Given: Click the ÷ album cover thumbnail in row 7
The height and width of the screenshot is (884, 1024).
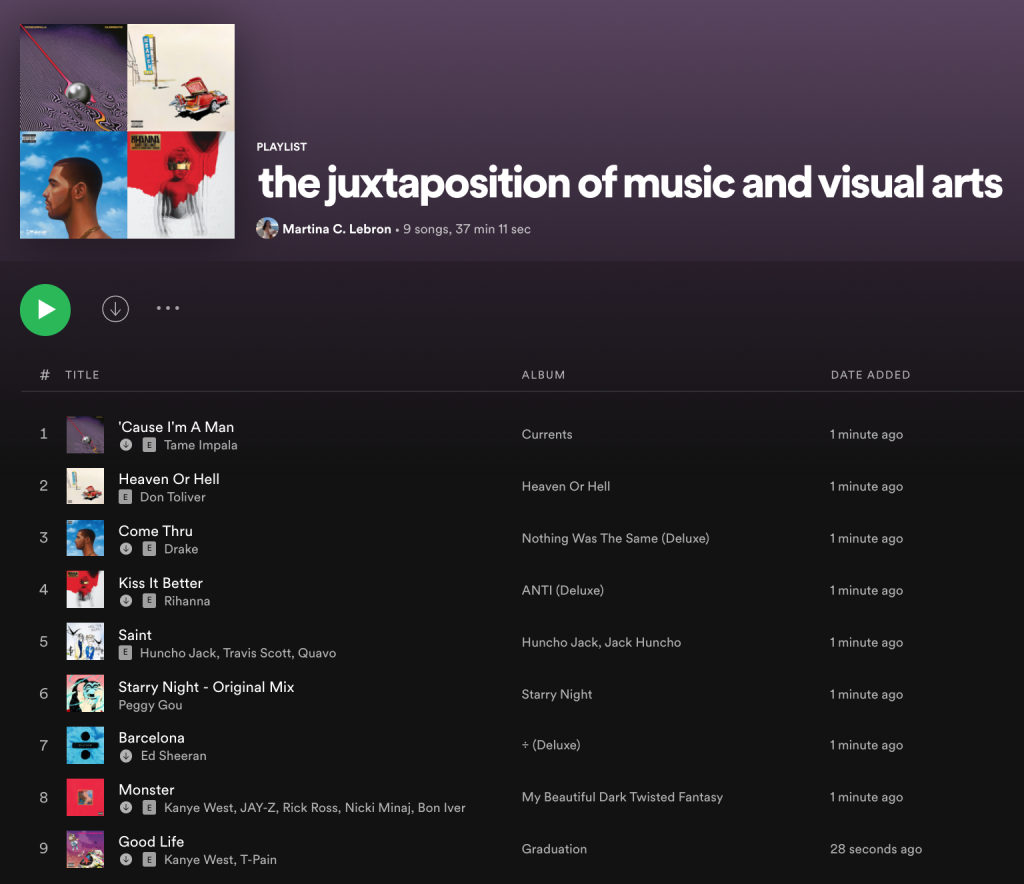Looking at the screenshot, I should click(85, 745).
